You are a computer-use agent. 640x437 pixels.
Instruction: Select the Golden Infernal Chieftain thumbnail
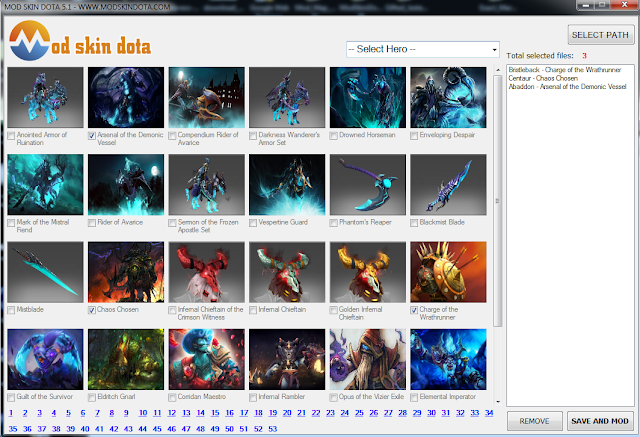point(368,272)
